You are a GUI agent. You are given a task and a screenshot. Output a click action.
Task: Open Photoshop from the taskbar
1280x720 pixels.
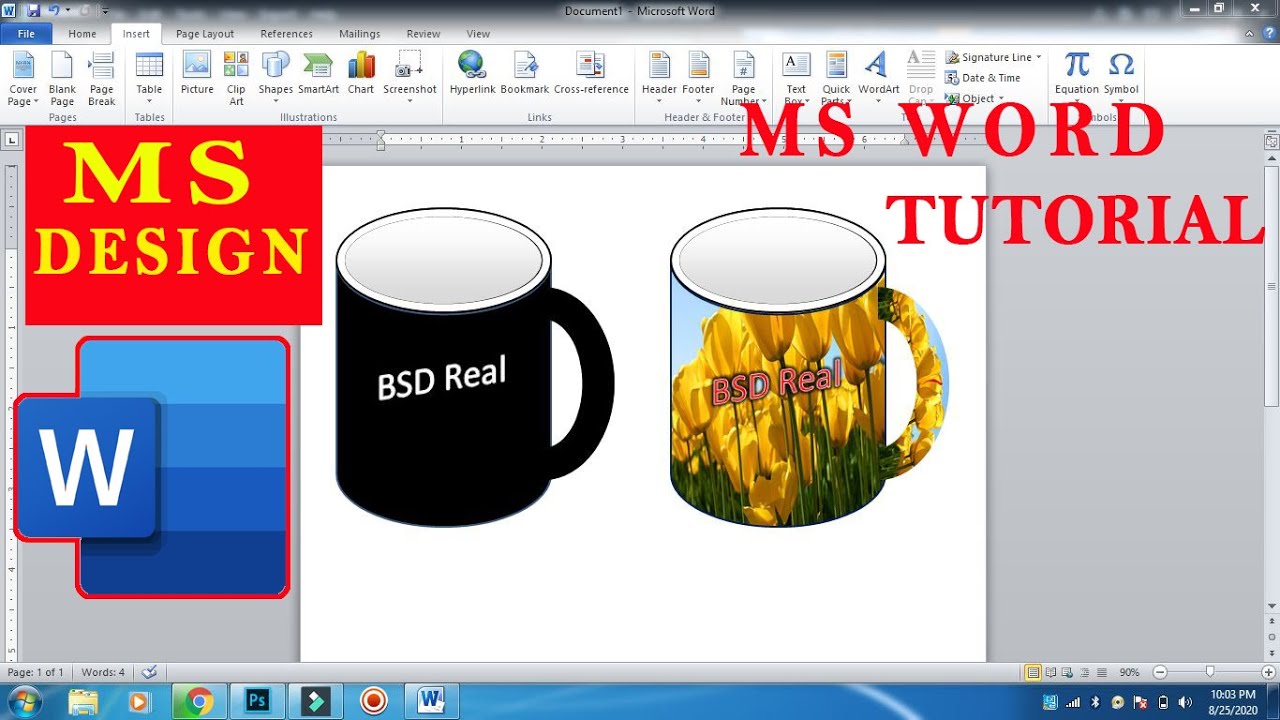[x=258, y=702]
